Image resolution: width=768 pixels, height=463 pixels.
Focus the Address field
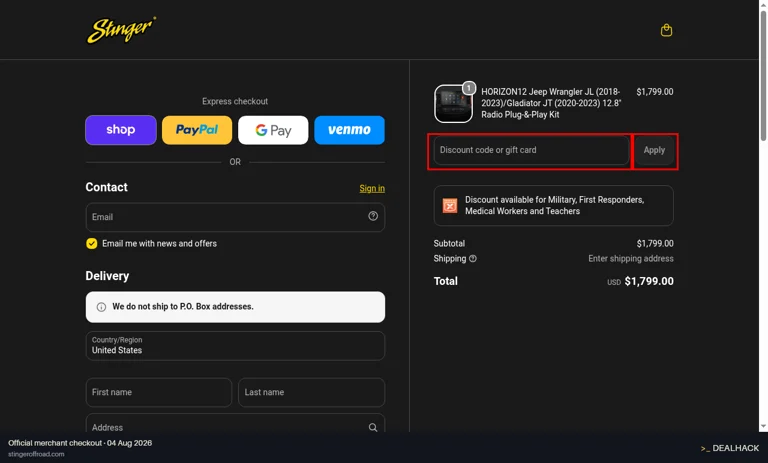click(235, 425)
